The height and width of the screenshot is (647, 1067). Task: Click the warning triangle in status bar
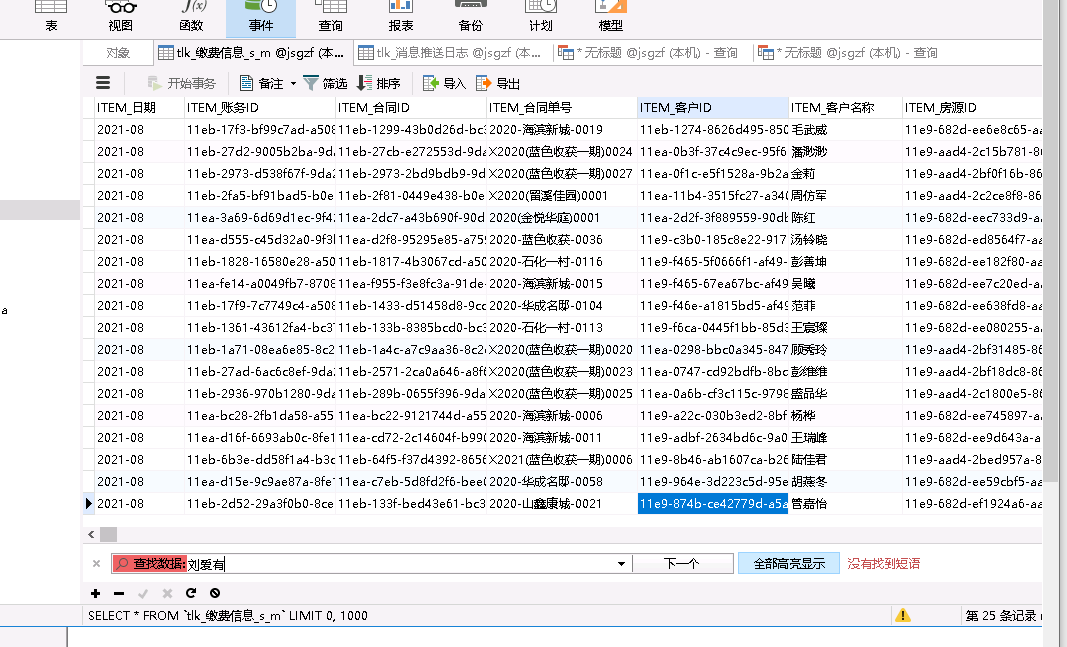(903, 616)
